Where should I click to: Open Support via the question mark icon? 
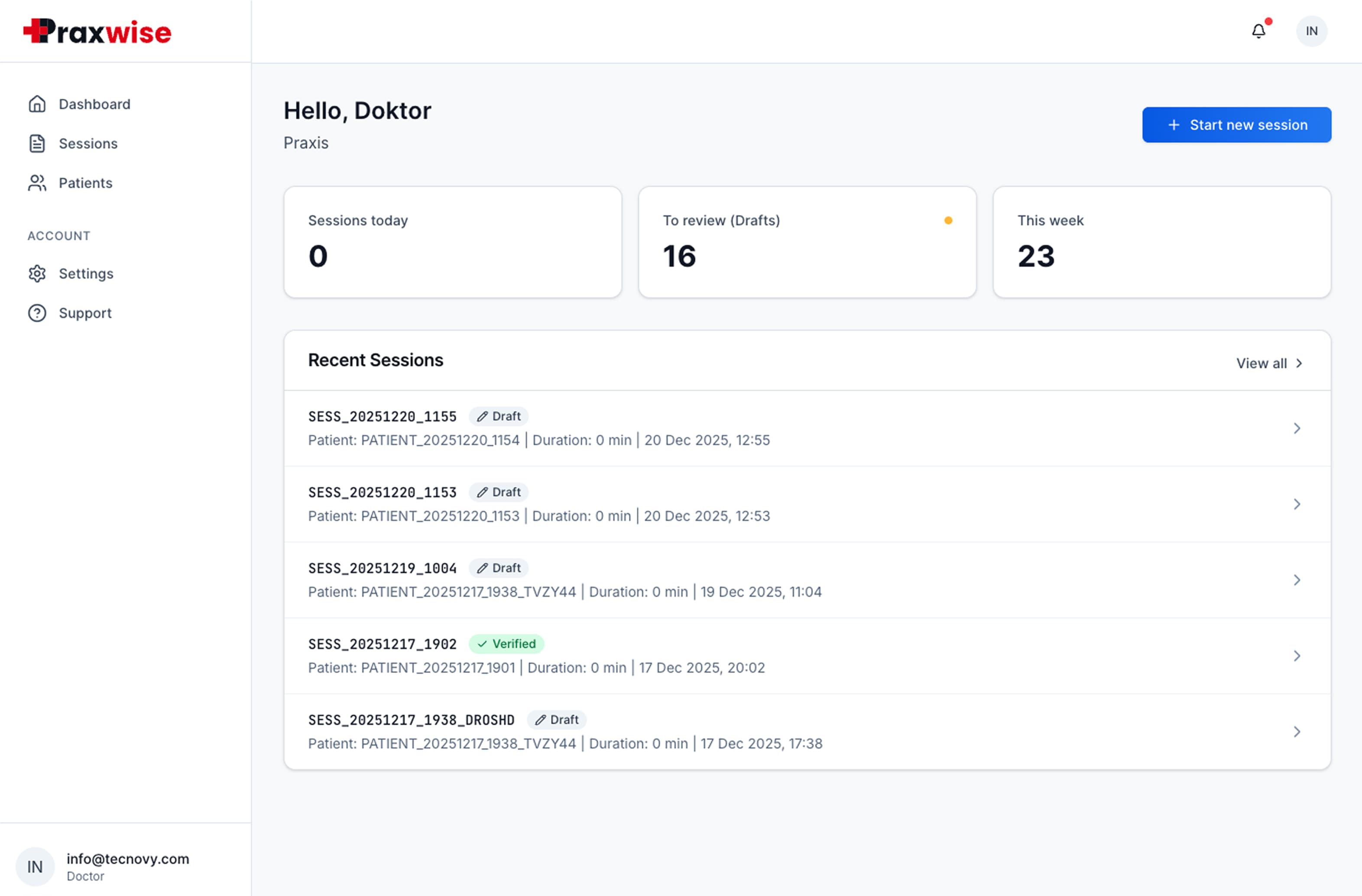[x=37, y=313]
